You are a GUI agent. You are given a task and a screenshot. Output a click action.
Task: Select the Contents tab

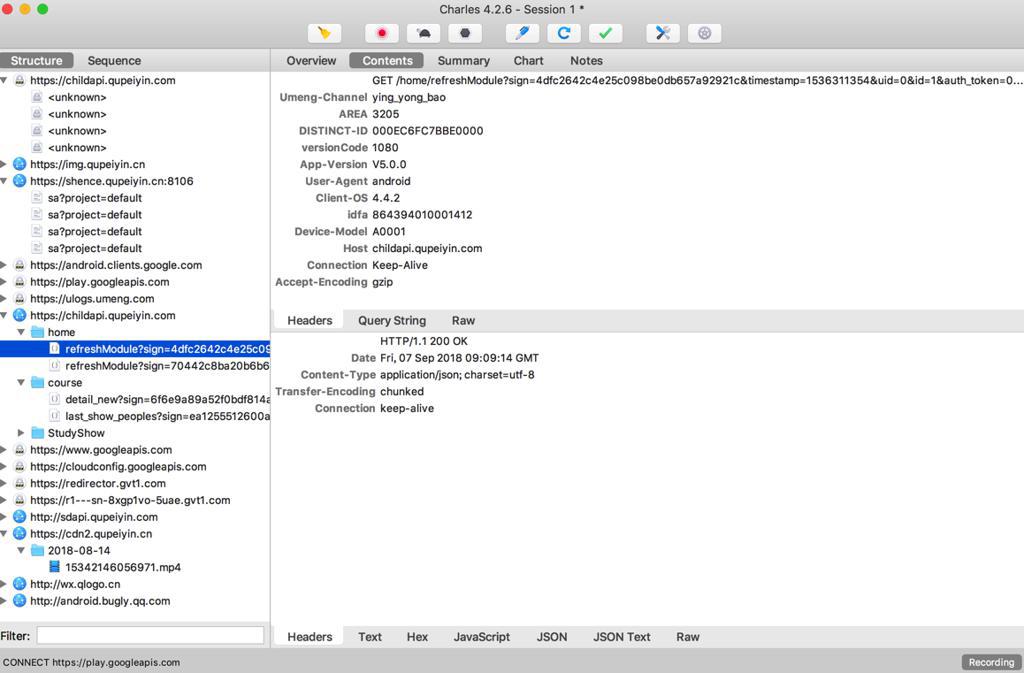click(387, 61)
